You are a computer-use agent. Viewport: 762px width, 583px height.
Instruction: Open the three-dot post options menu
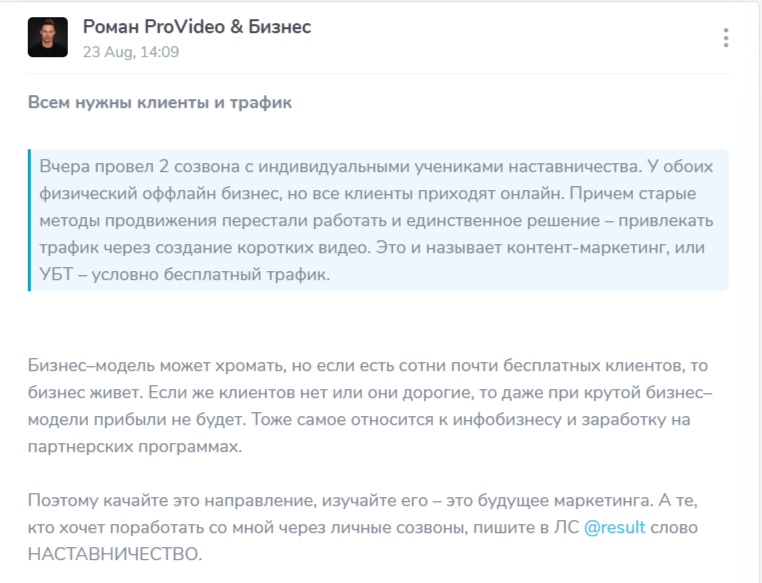click(x=726, y=37)
